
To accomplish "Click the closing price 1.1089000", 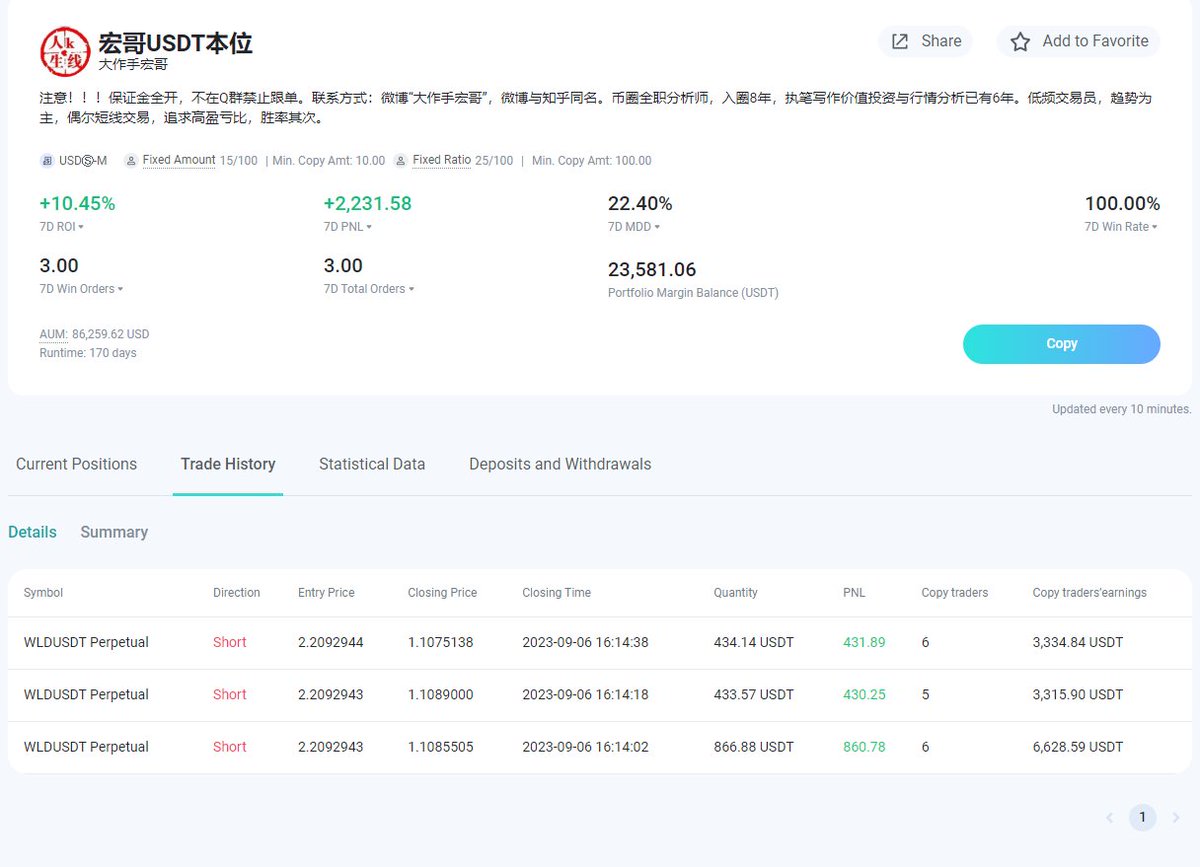I will coord(440,694).
